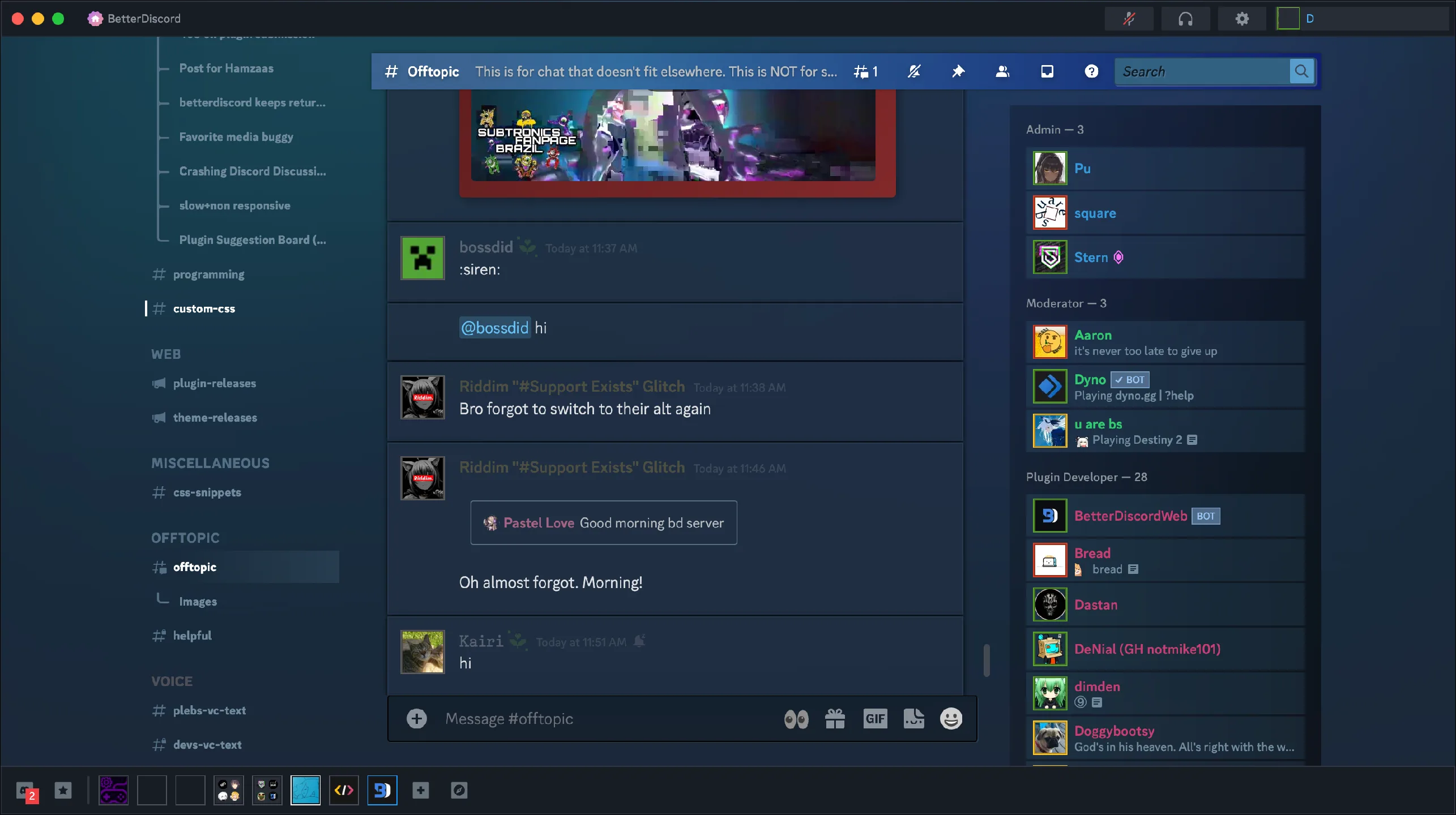
Task: Open the help question mark icon
Action: pyautogui.click(x=1091, y=71)
